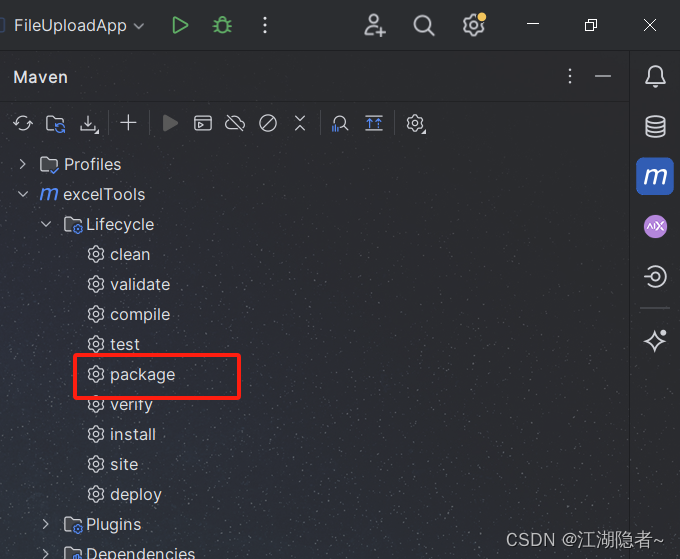Select the Lifecycle folder
This screenshot has height=559, width=680.
pyautogui.click(x=109, y=224)
